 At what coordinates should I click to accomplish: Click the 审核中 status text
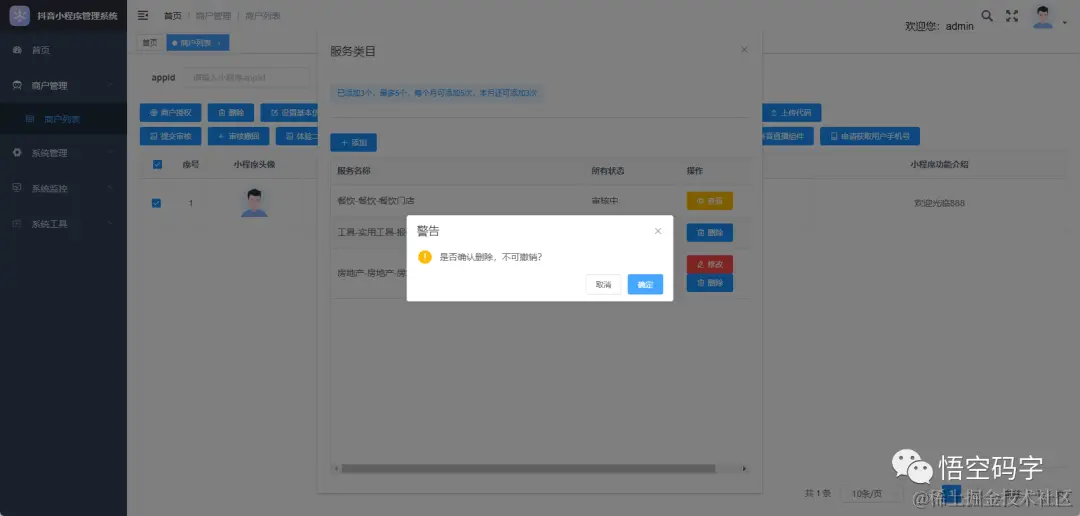(605, 201)
